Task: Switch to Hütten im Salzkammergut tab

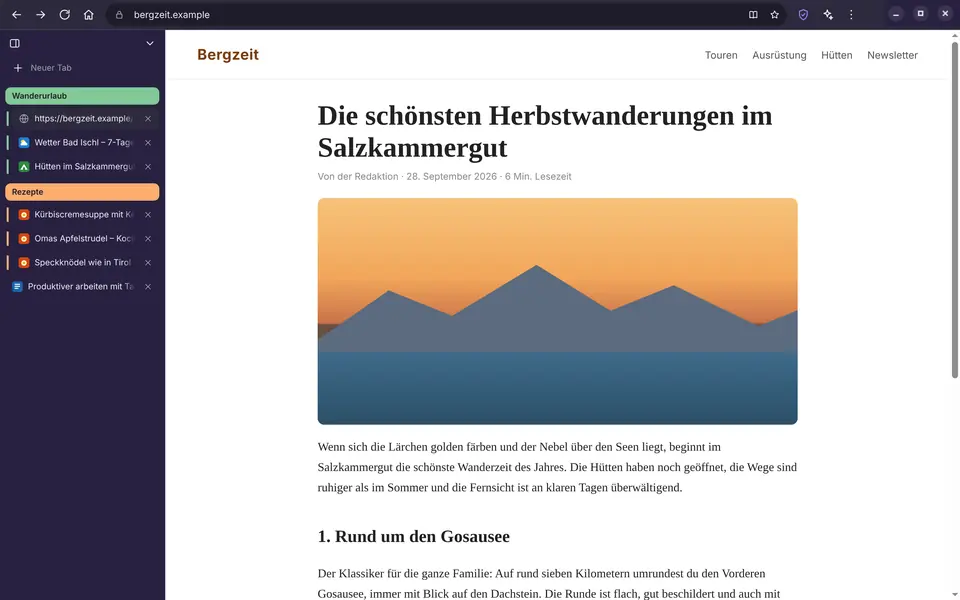Action: [82, 167]
